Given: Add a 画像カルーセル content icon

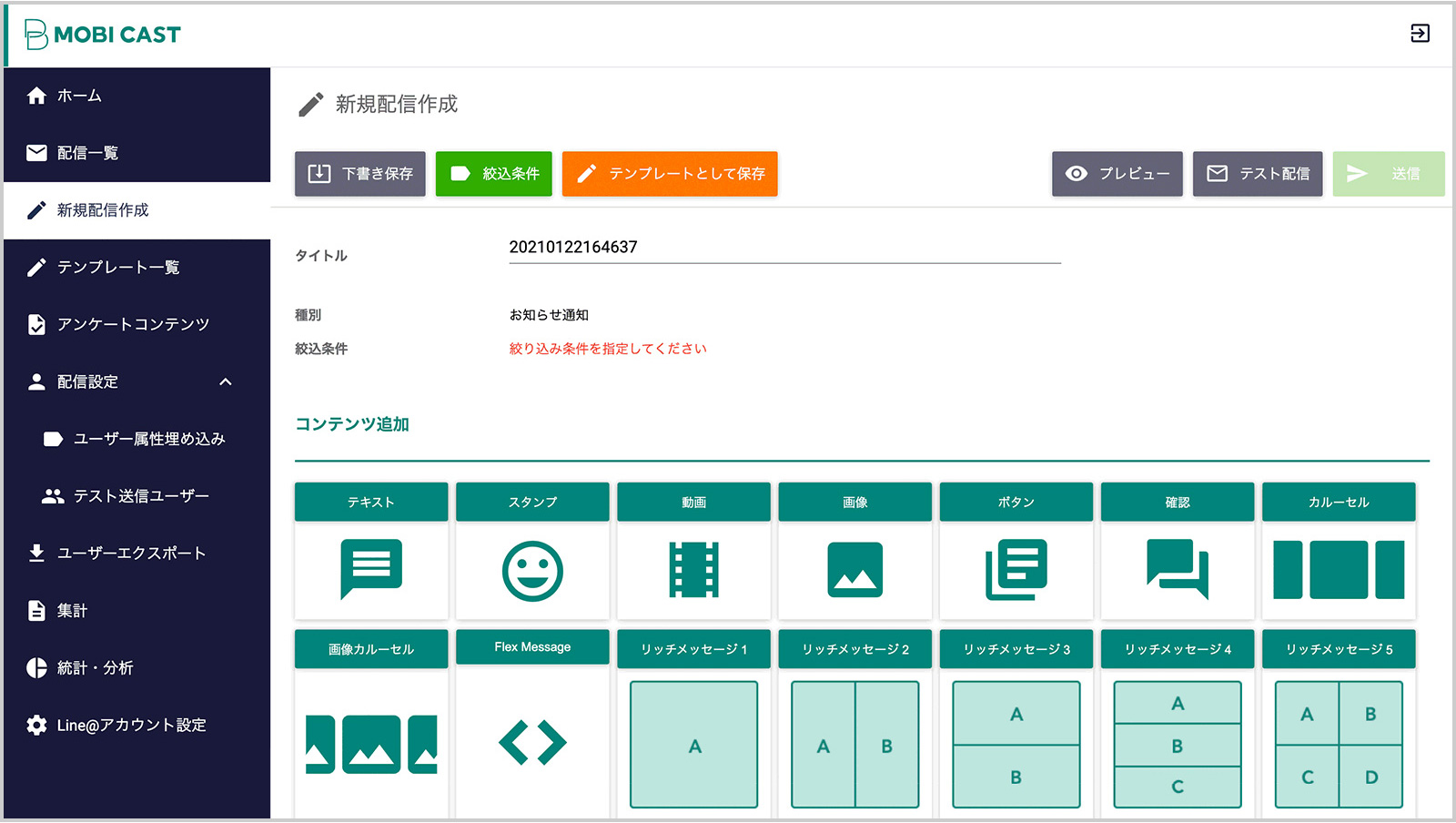Looking at the screenshot, I should coord(371,744).
